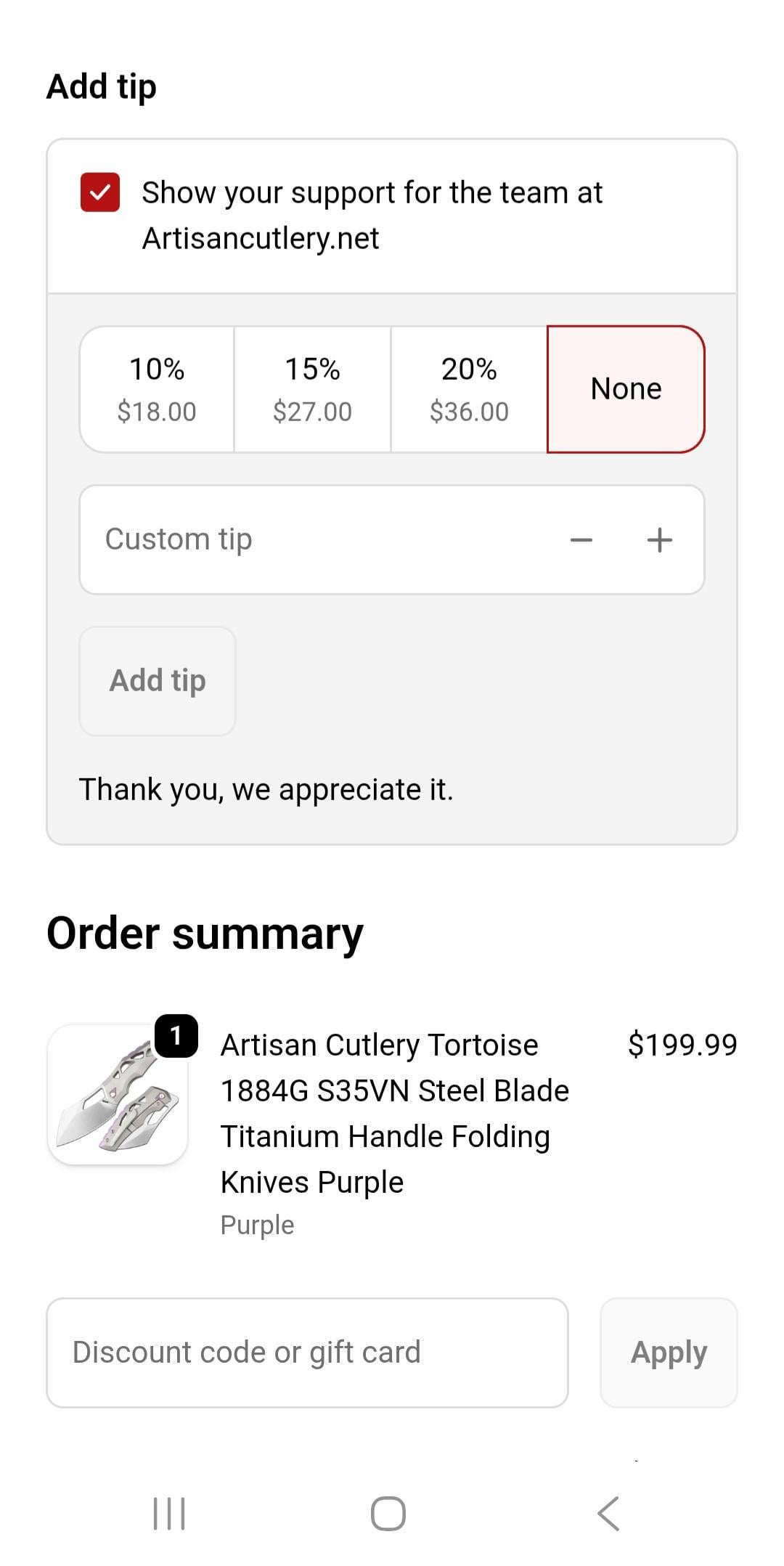Tap the $199.99 item price
This screenshot has height=1566, width=784.
click(682, 1045)
